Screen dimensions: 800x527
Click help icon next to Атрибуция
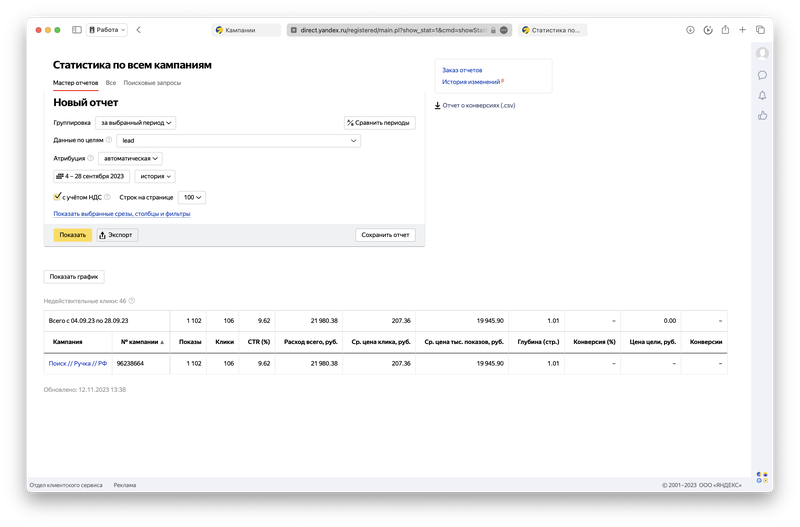click(90, 158)
